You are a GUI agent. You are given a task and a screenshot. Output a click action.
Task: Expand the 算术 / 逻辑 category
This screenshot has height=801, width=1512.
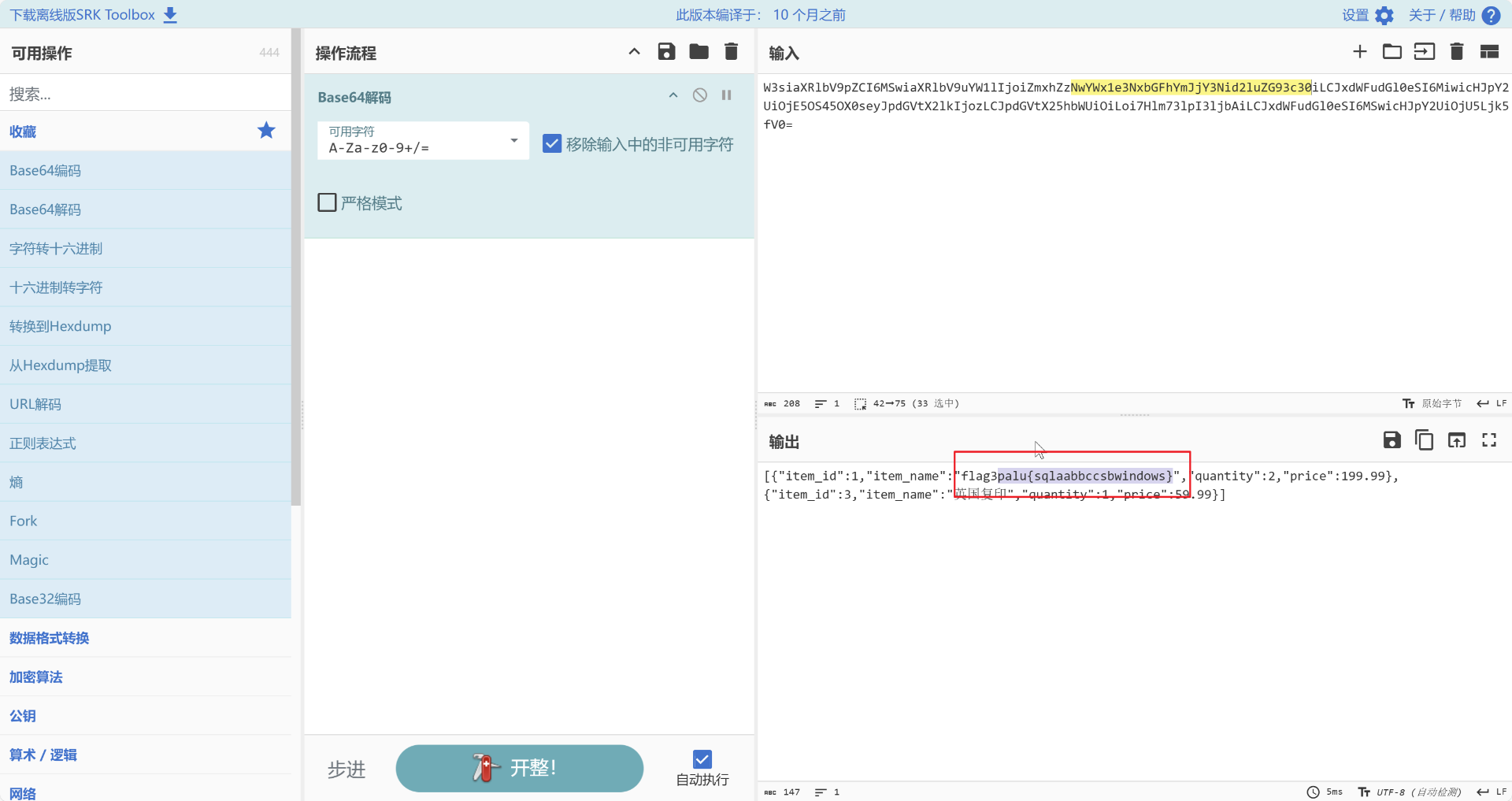pyautogui.click(x=146, y=755)
